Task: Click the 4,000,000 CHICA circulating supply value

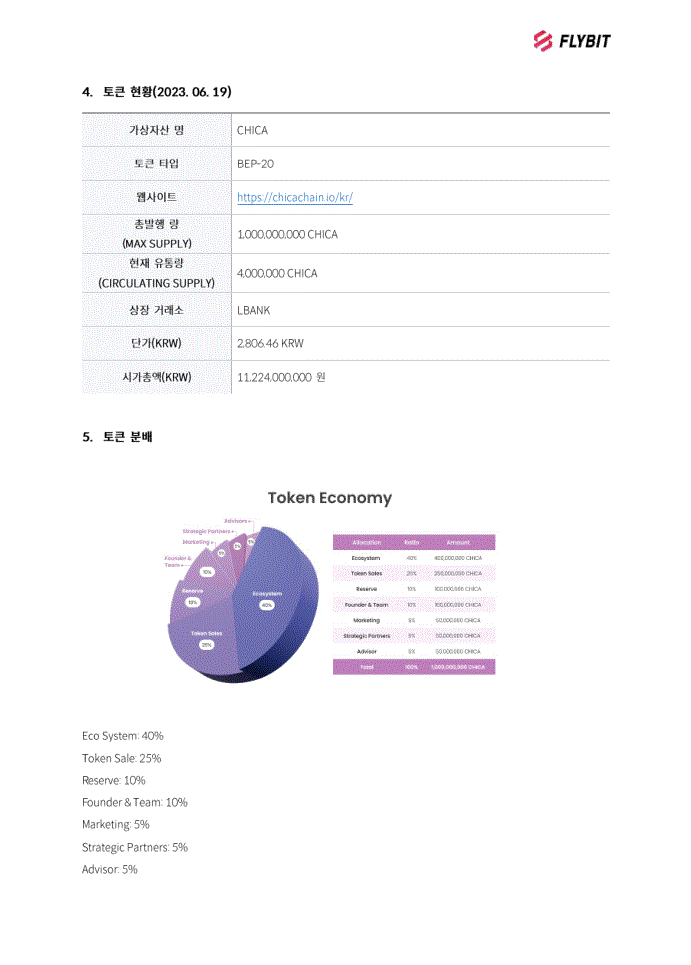Action: (x=277, y=274)
